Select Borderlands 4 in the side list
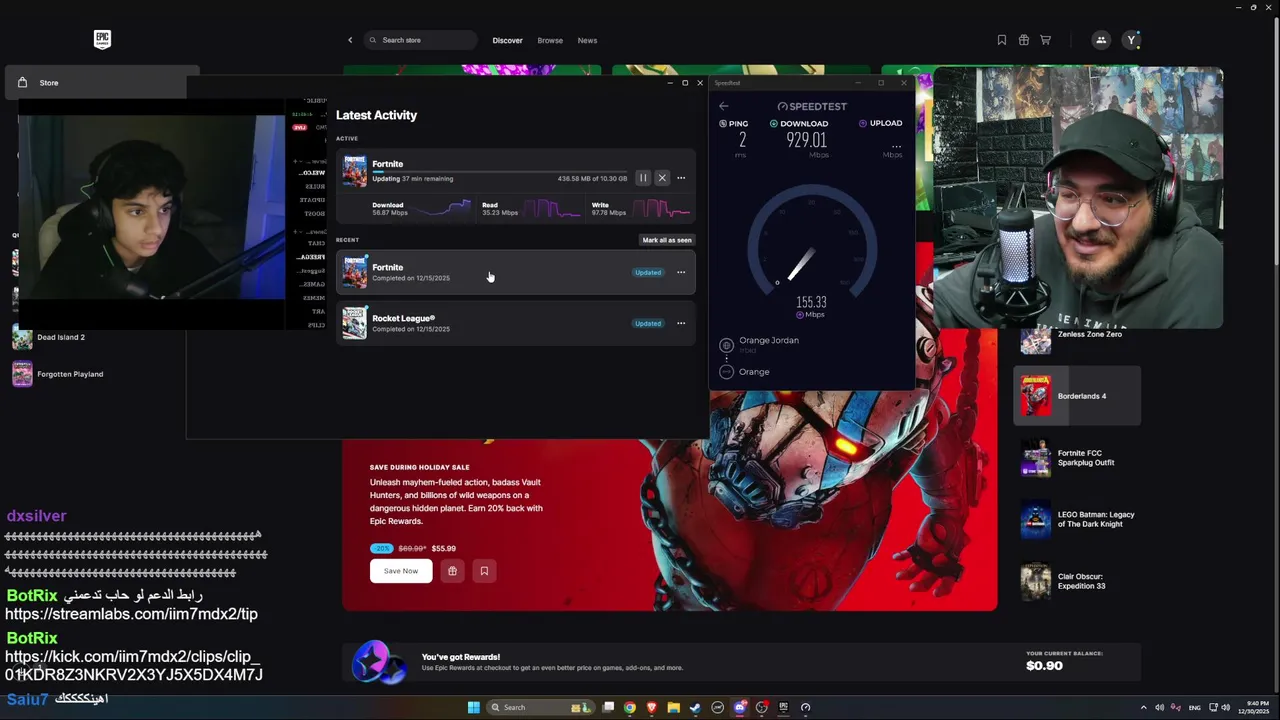Viewport: 1280px width, 720px height. click(x=1077, y=396)
